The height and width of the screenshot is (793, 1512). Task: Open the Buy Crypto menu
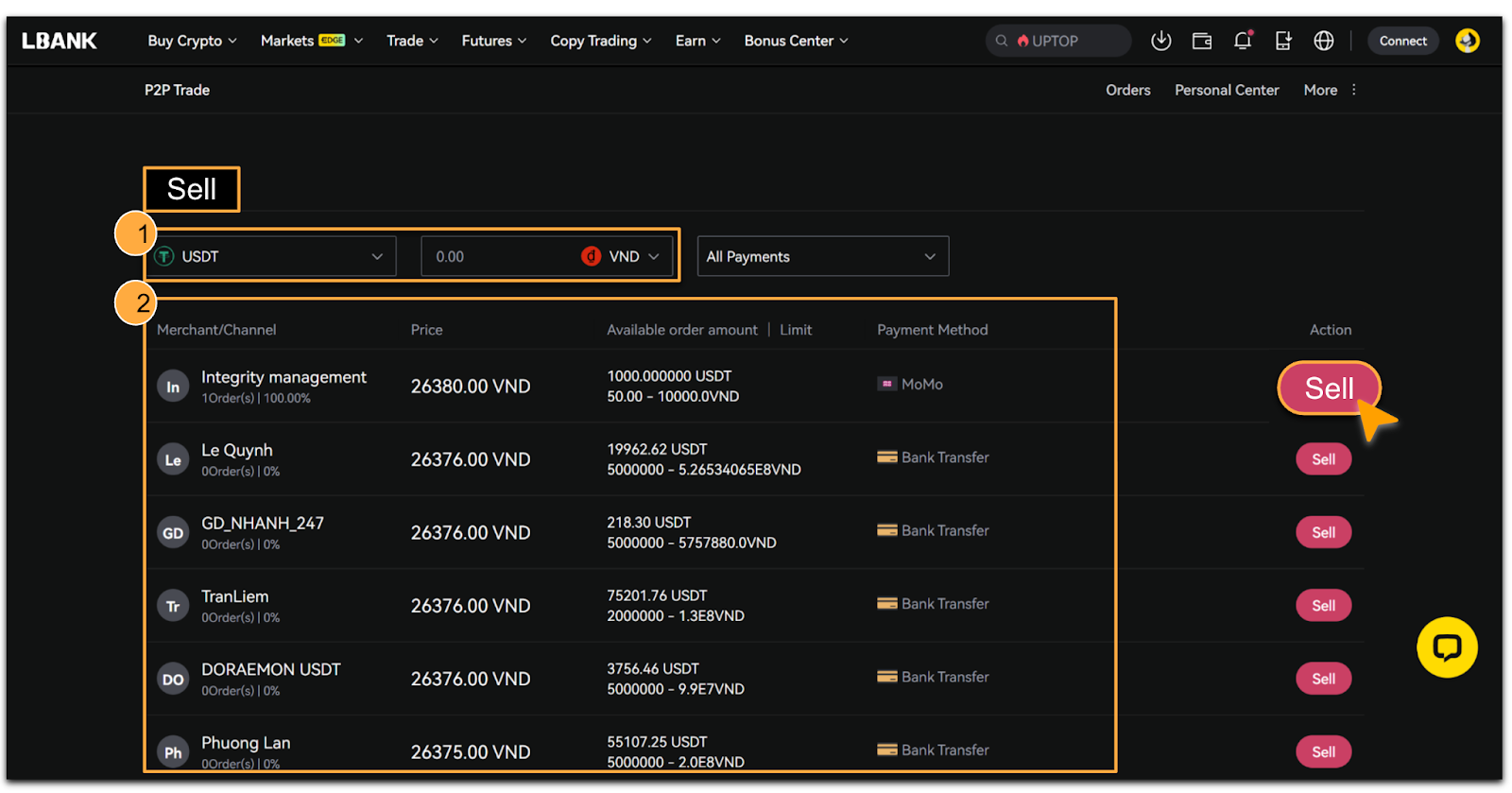pyautogui.click(x=192, y=41)
